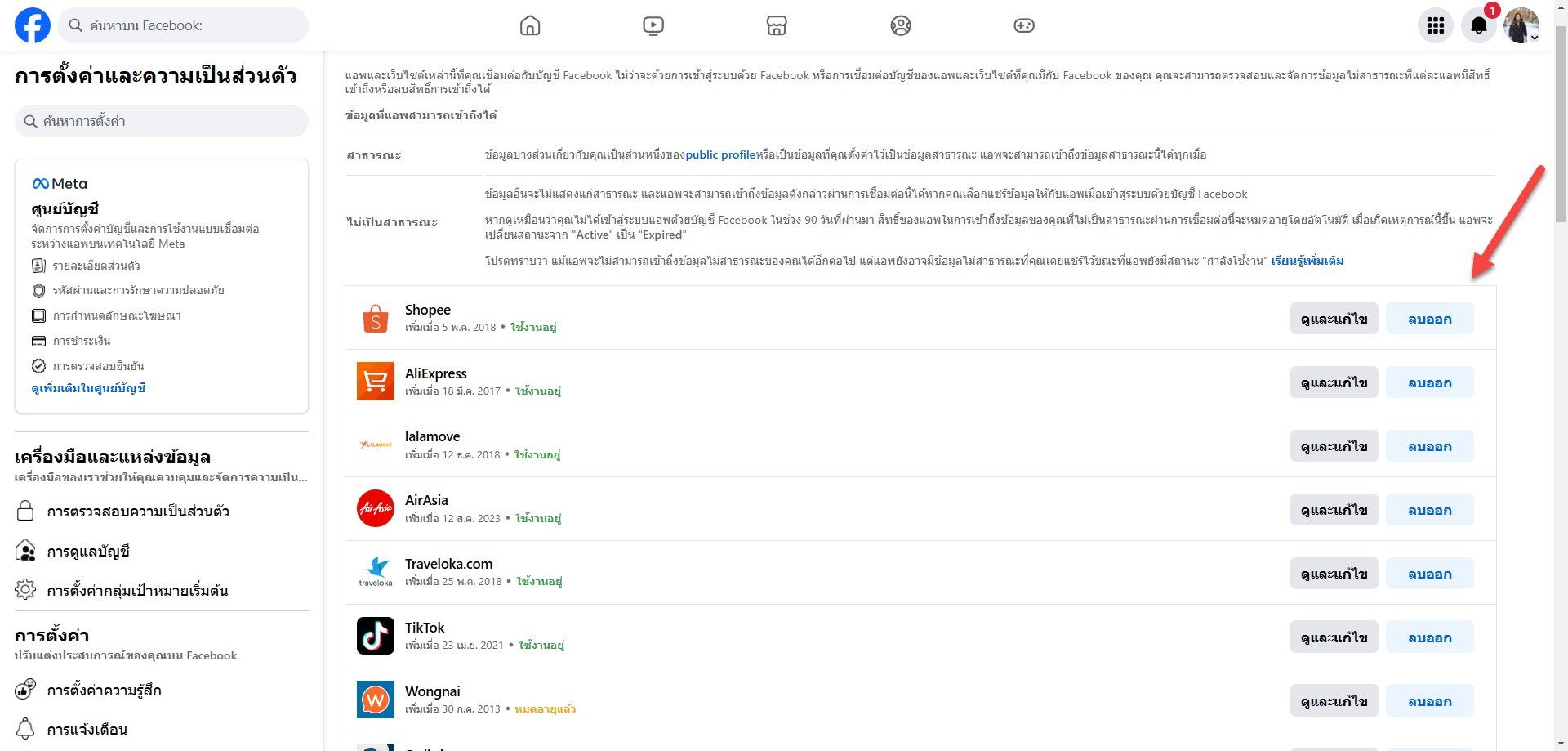
Task: Click the AirAsia app logo
Action: (376, 508)
